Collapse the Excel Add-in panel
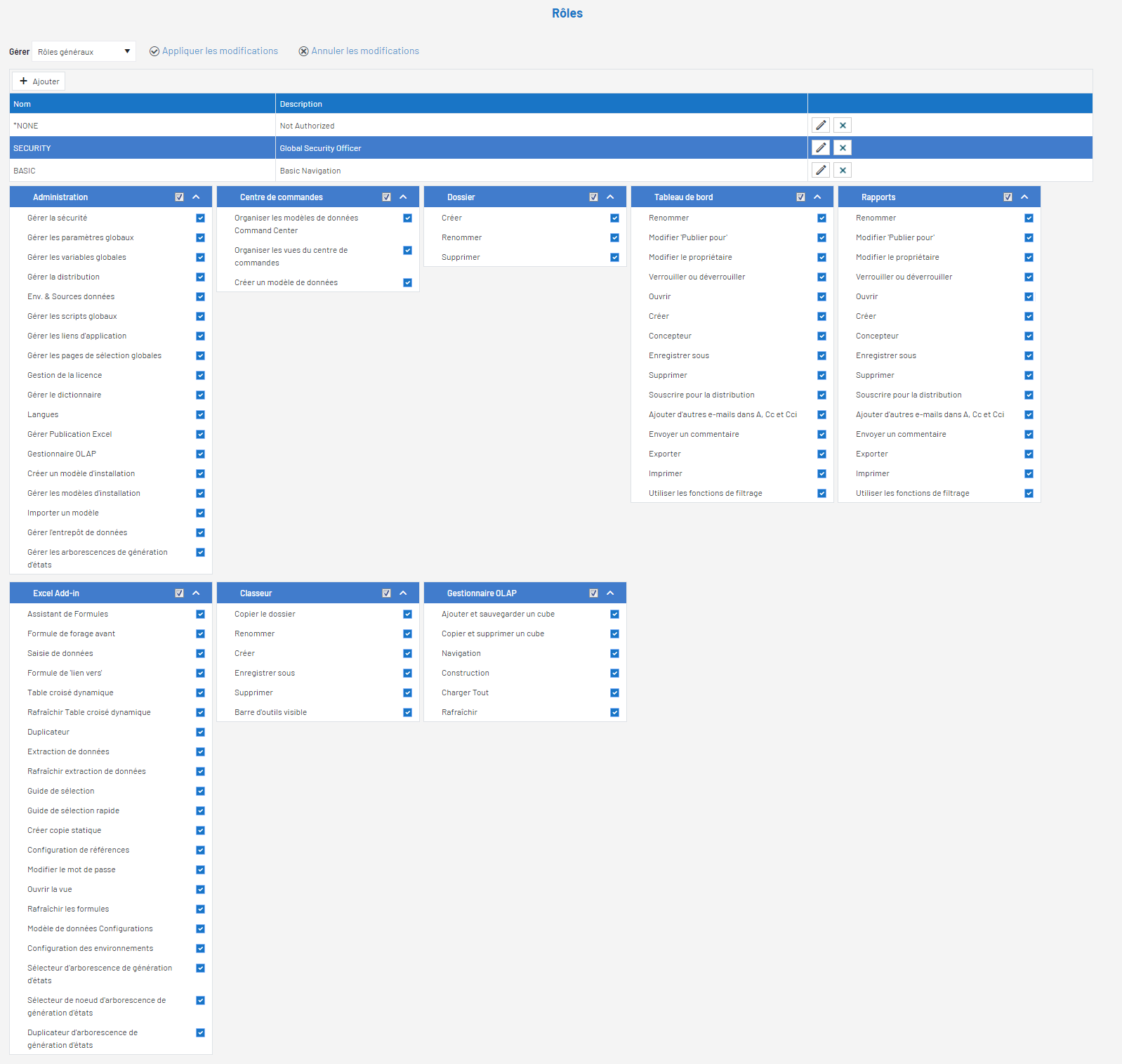This screenshot has width=1122, height=1064. 196,593
